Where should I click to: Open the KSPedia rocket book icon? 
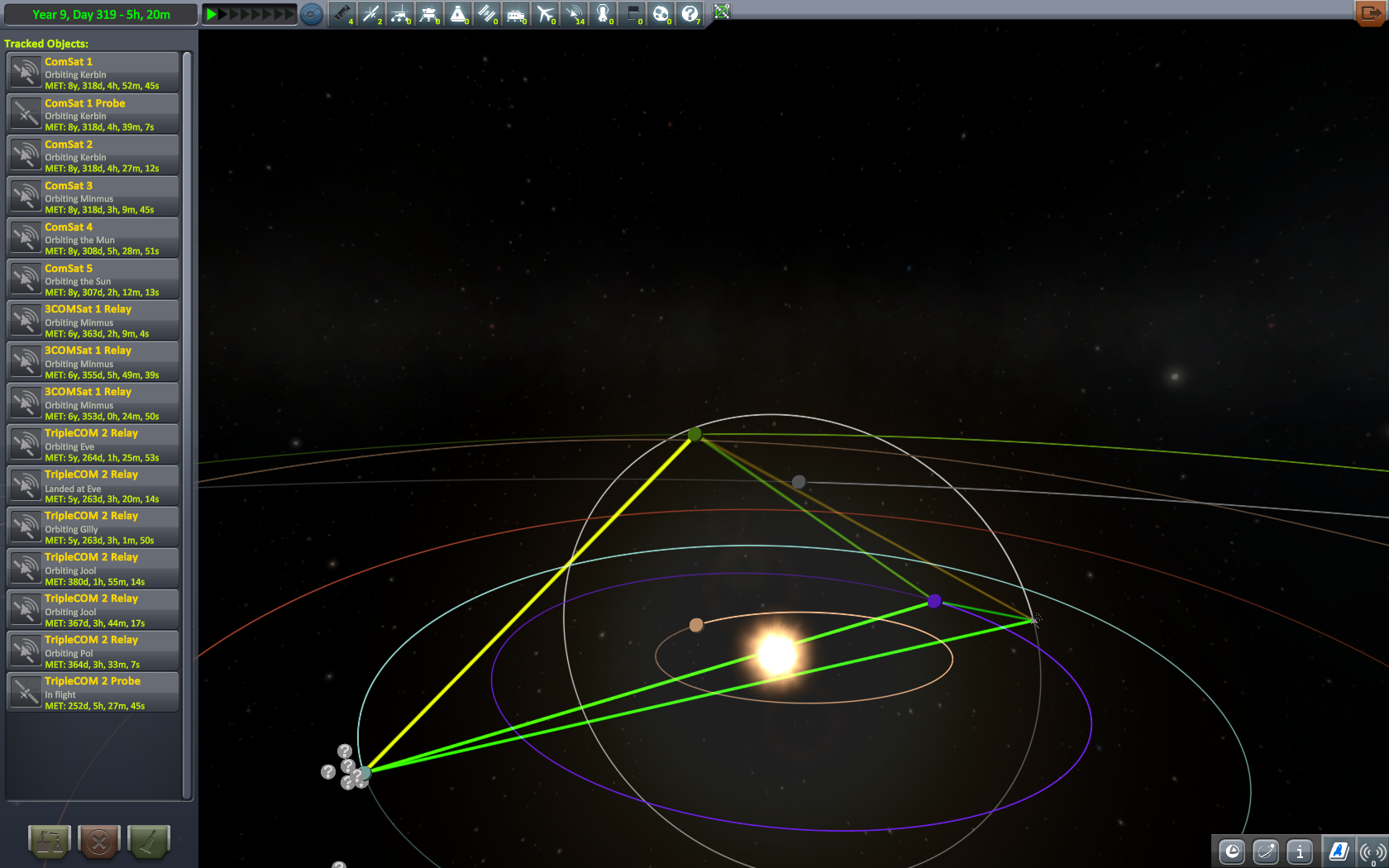coord(1338,851)
